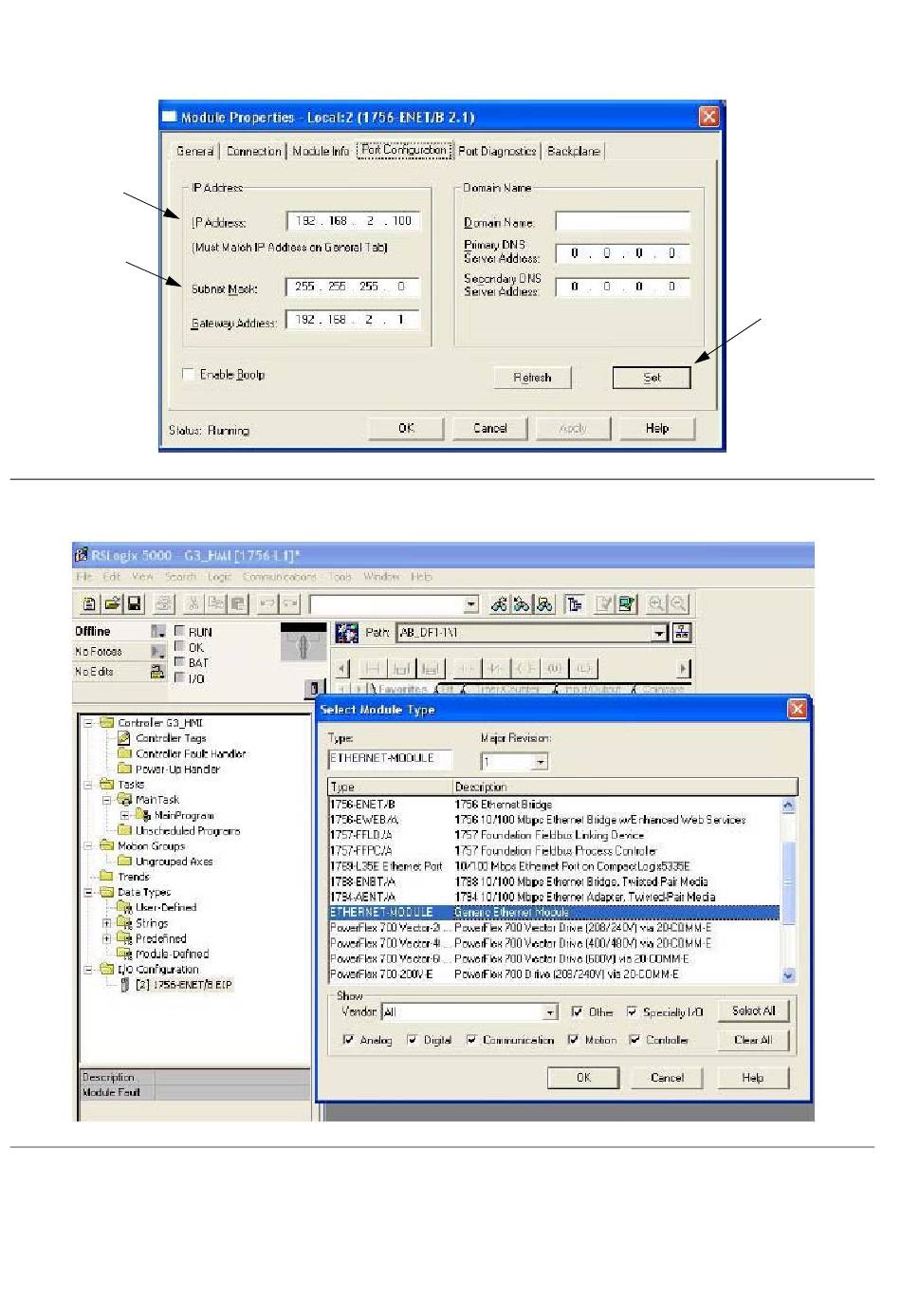Collapse the I/O Configuration tree node

[88, 970]
